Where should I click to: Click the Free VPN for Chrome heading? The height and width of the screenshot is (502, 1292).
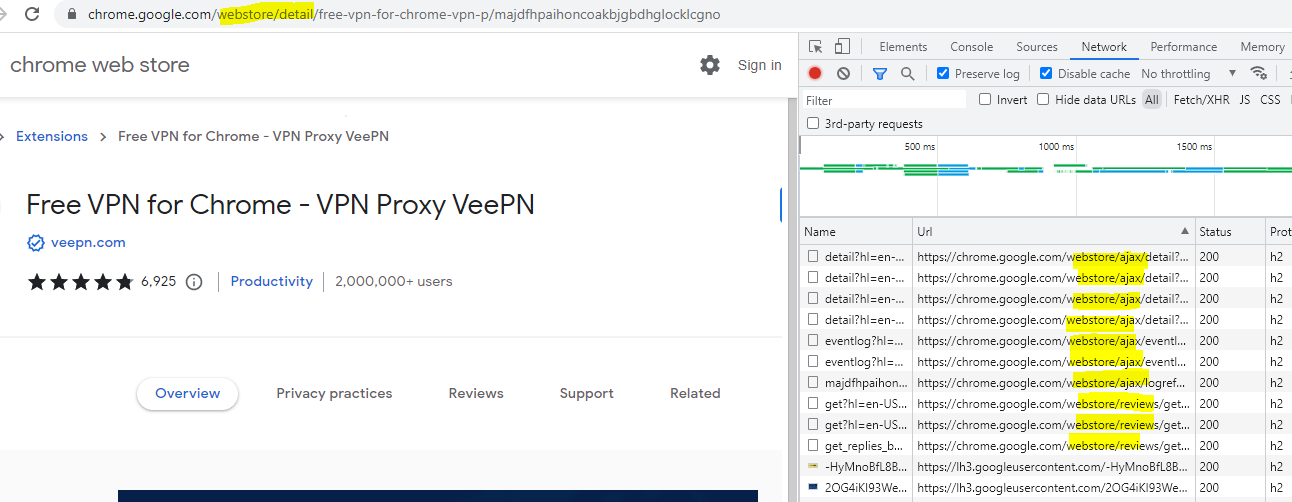(x=280, y=204)
